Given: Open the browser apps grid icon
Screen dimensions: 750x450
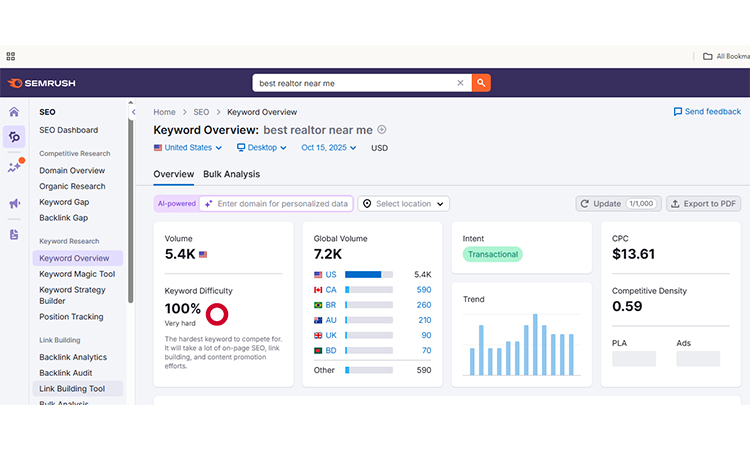Looking at the screenshot, I should (11, 56).
